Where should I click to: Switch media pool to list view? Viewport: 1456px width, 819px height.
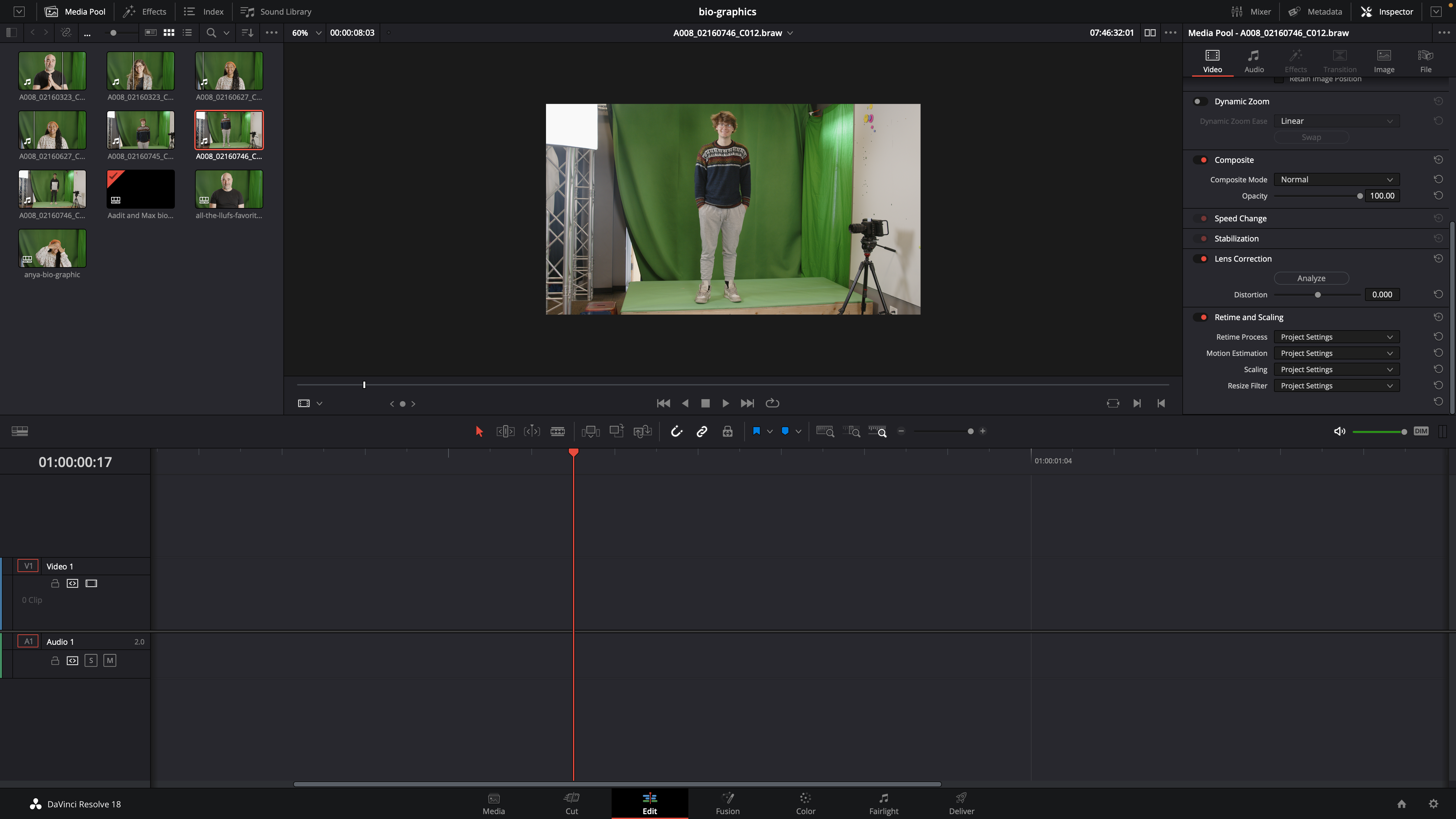pyautogui.click(x=187, y=33)
